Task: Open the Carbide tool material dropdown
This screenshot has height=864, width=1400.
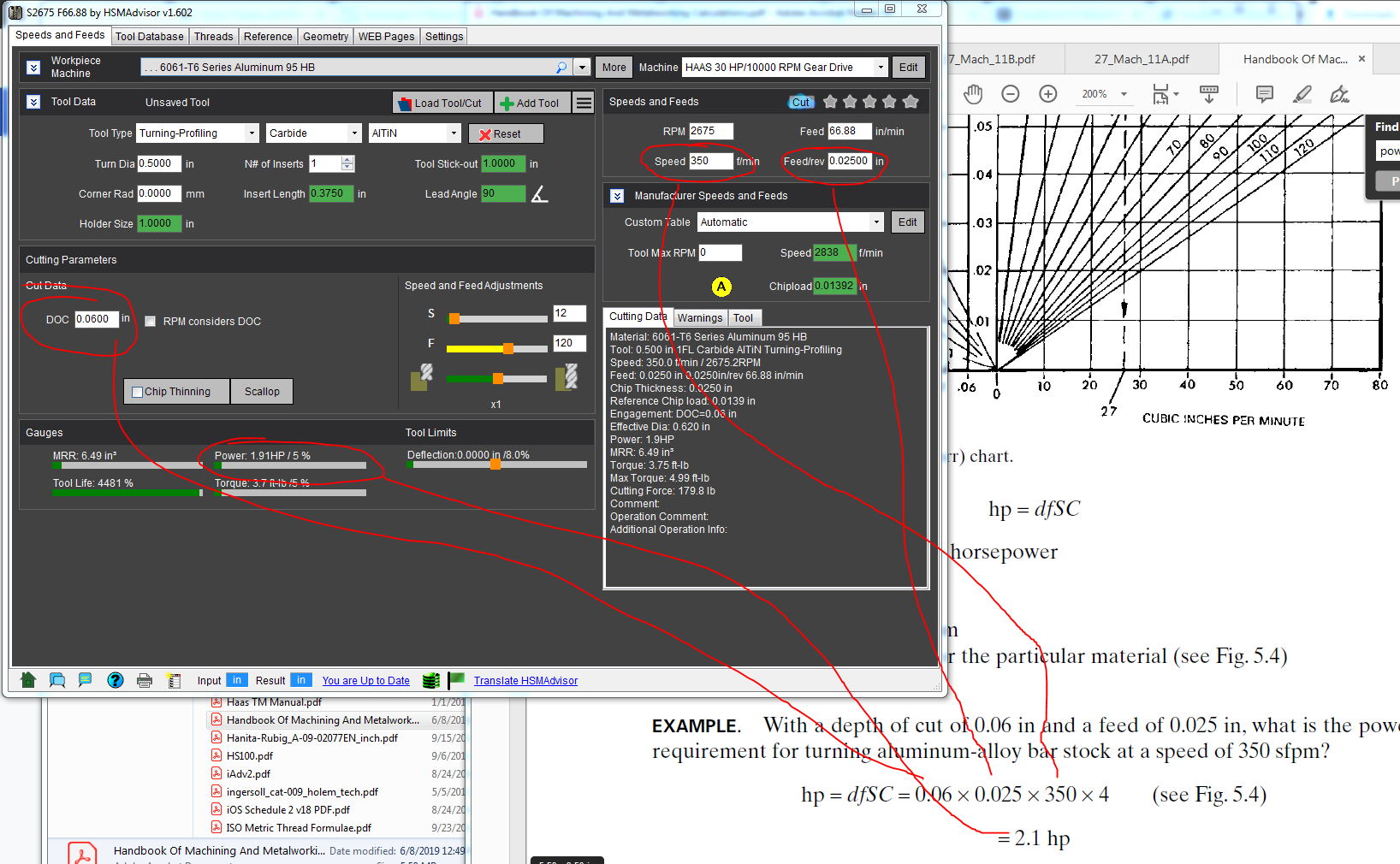Action: (355, 133)
